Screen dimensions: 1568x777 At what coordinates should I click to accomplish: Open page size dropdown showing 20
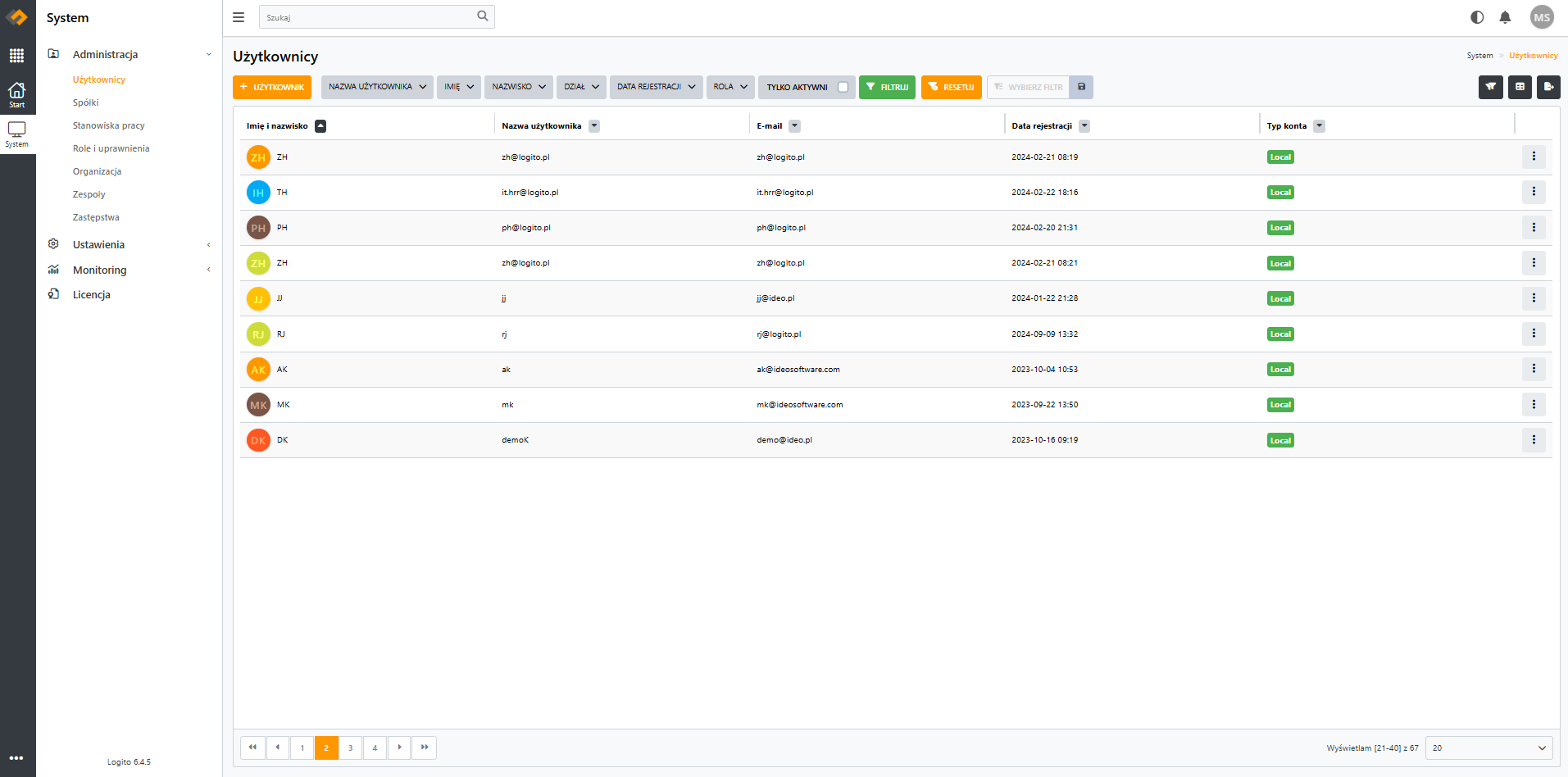(x=1489, y=747)
